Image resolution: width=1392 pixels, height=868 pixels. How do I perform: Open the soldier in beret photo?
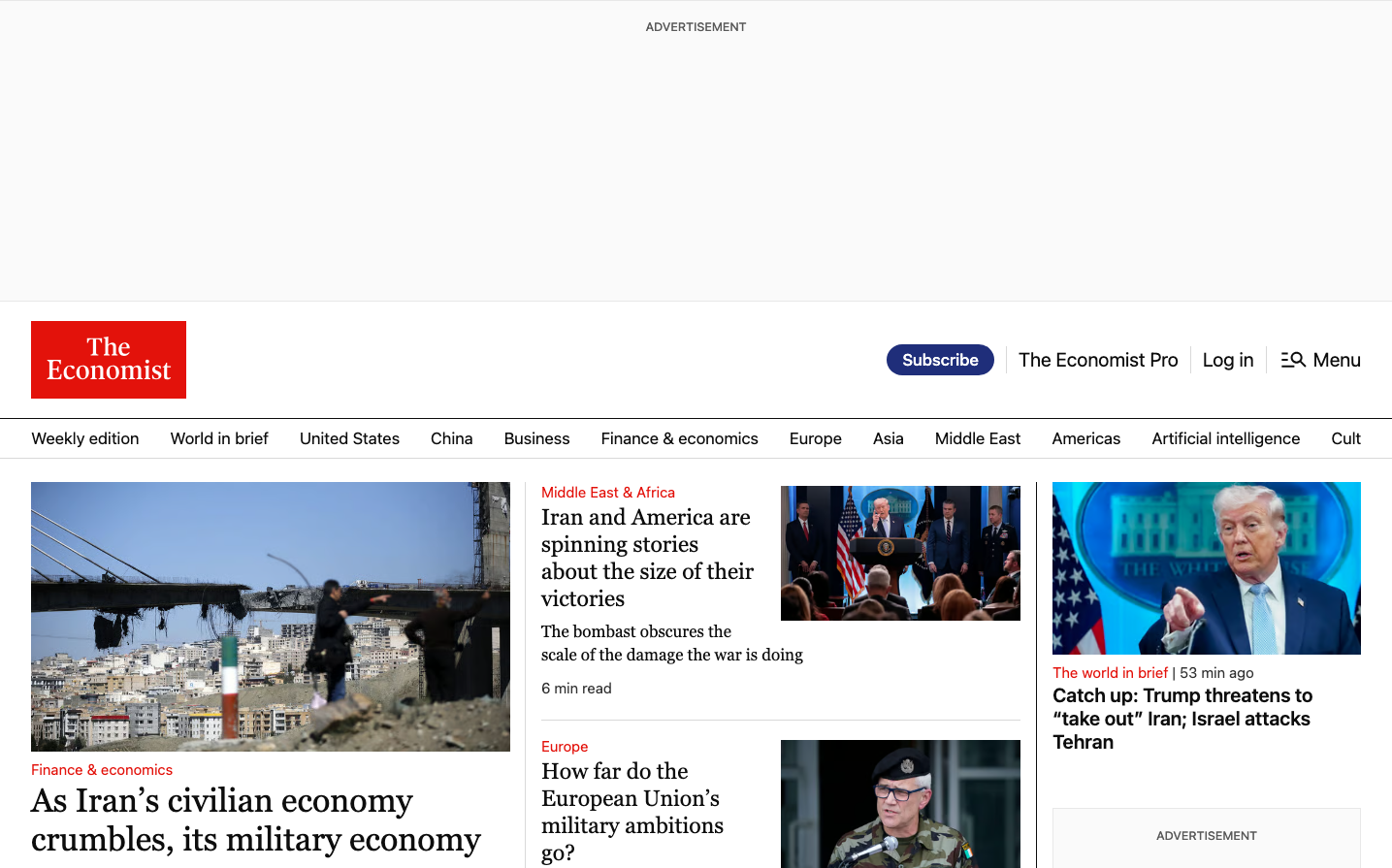tap(900, 803)
